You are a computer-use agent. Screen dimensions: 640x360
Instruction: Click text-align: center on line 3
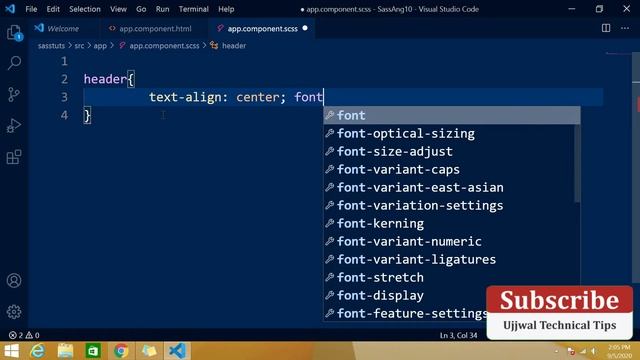click(213, 97)
